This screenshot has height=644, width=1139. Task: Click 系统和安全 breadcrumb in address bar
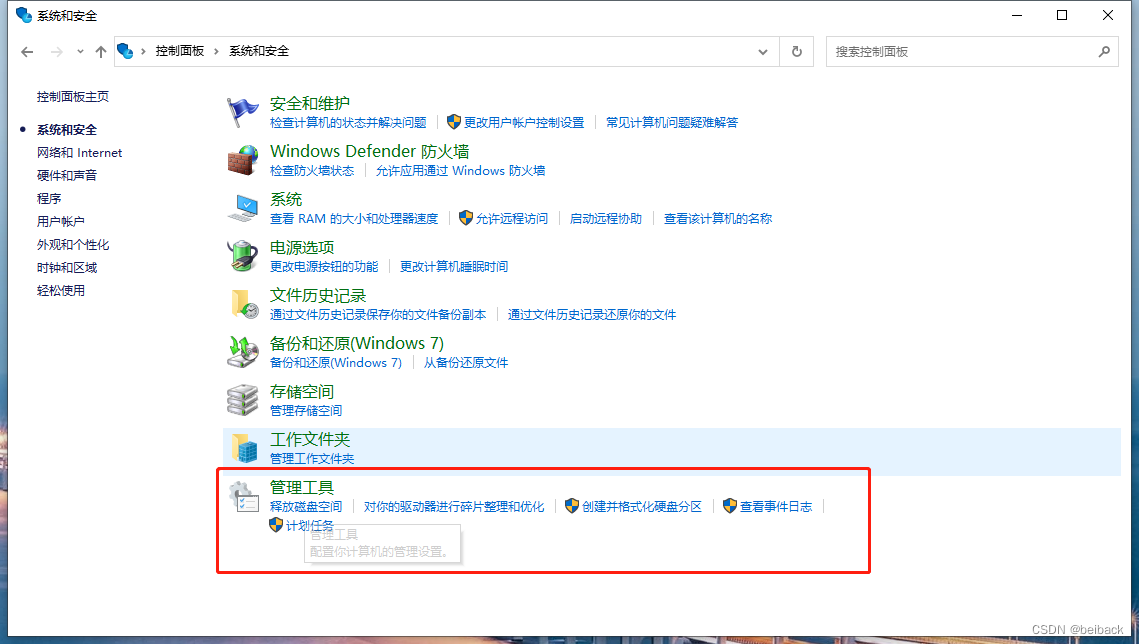tap(259, 51)
